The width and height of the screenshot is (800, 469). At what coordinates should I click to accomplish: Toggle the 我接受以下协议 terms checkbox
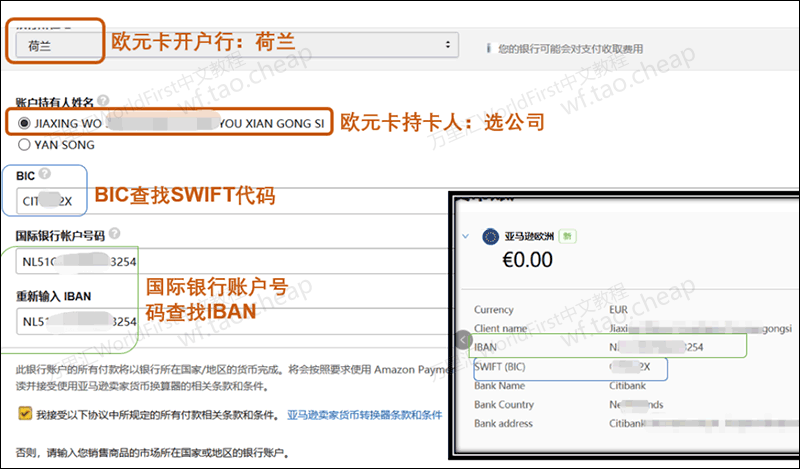click(x=24, y=413)
